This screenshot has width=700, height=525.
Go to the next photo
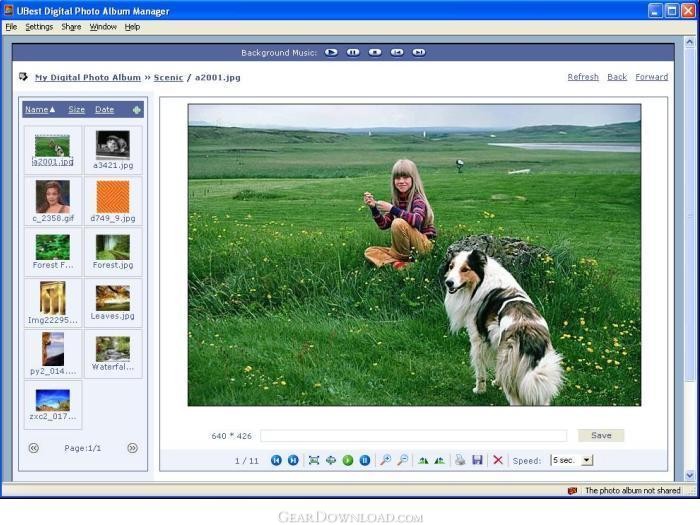point(293,460)
